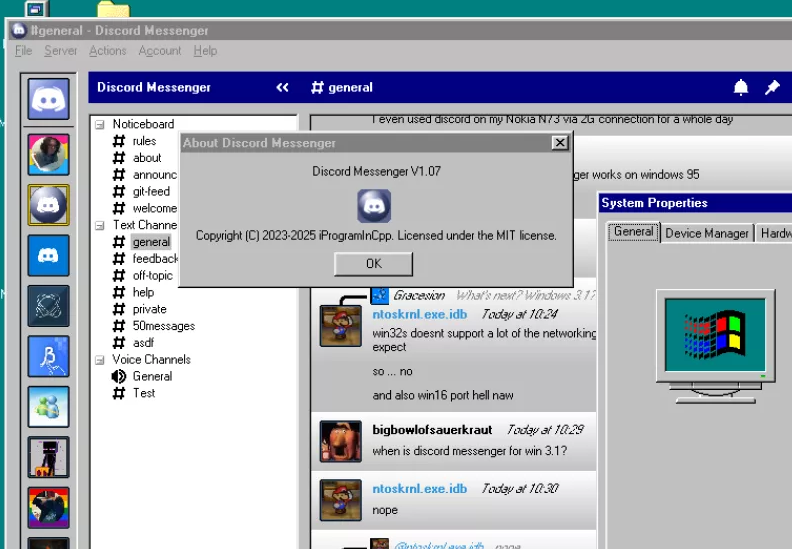Image resolution: width=792 pixels, height=549 pixels.
Task: Click the pinned messages pin icon
Action: [772, 88]
